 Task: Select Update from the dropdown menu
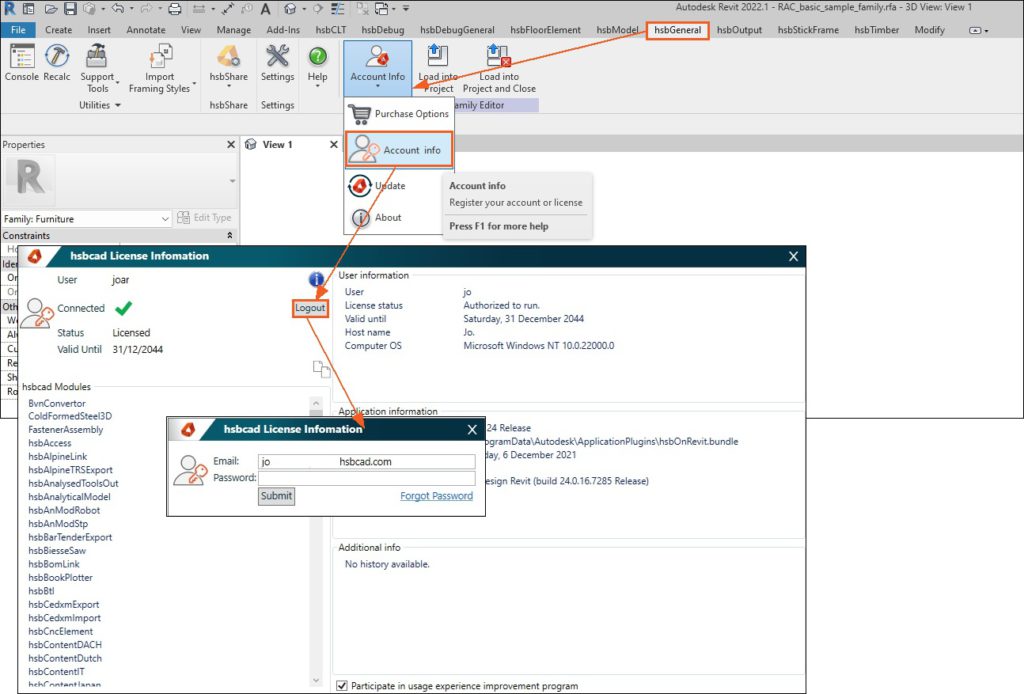[x=390, y=186]
